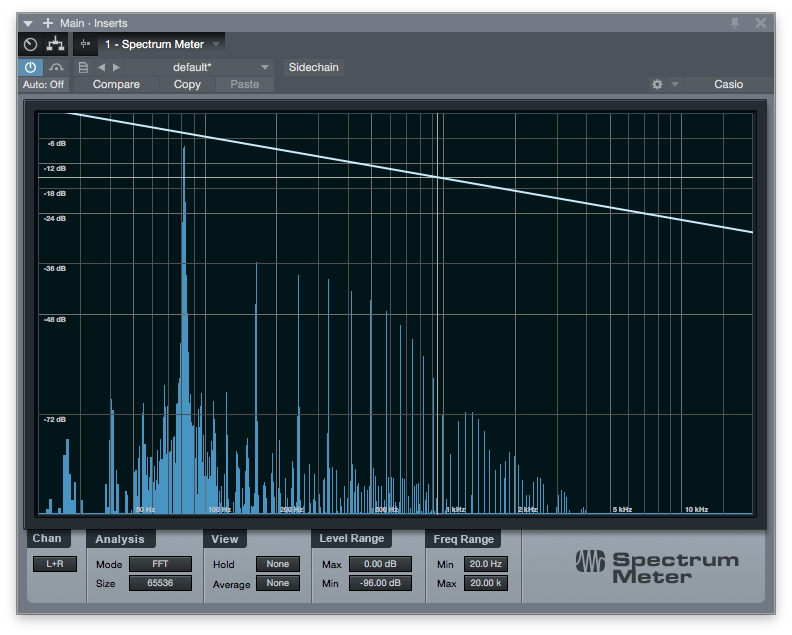
Task: Go to the previous preset arrow
Action: tap(101, 67)
